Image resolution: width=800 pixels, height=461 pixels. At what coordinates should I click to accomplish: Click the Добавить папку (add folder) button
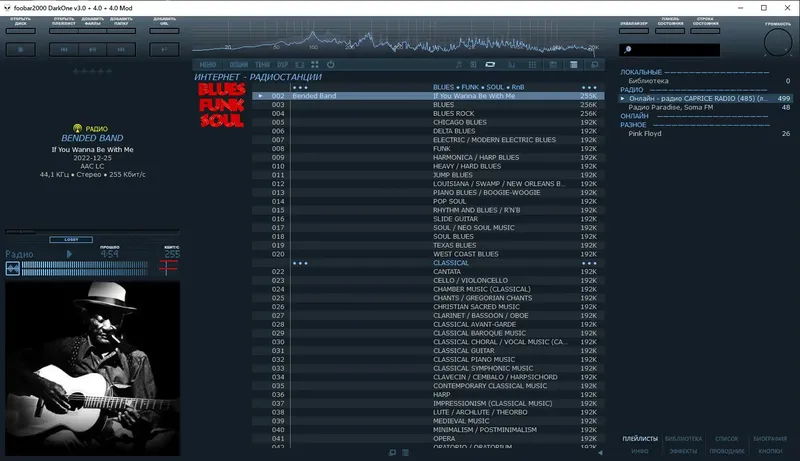pyautogui.click(x=121, y=31)
